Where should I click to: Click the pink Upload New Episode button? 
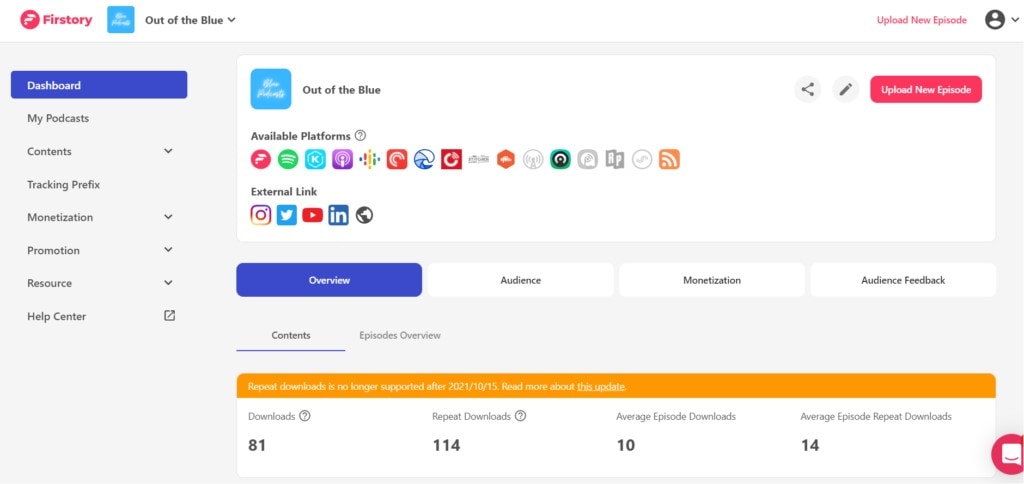[926, 89]
